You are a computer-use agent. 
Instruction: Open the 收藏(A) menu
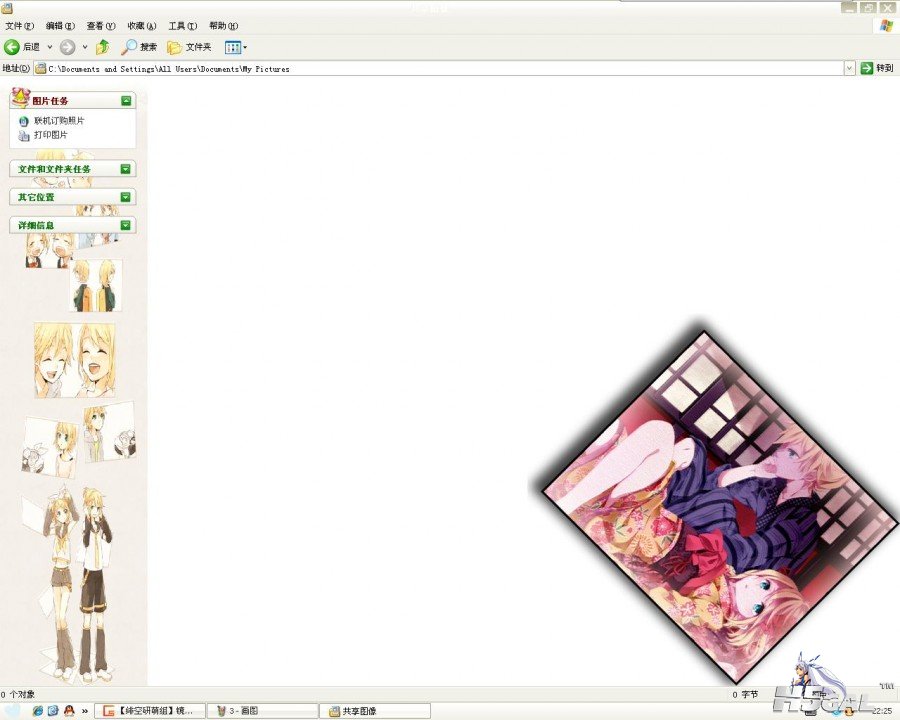tap(142, 26)
